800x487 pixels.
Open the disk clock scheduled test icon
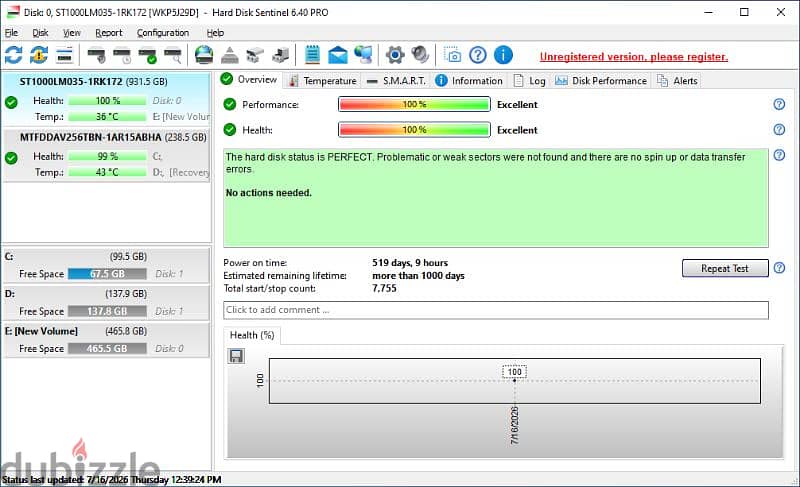122,55
